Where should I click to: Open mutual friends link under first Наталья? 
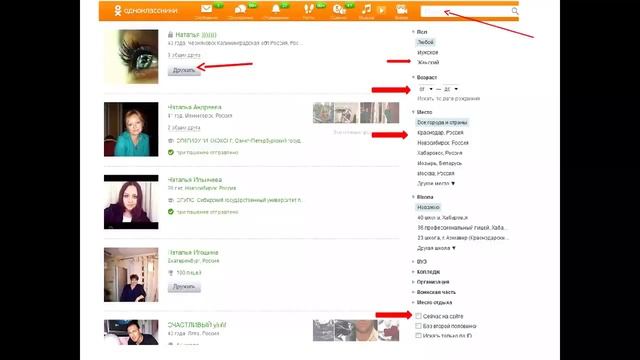coord(184,55)
